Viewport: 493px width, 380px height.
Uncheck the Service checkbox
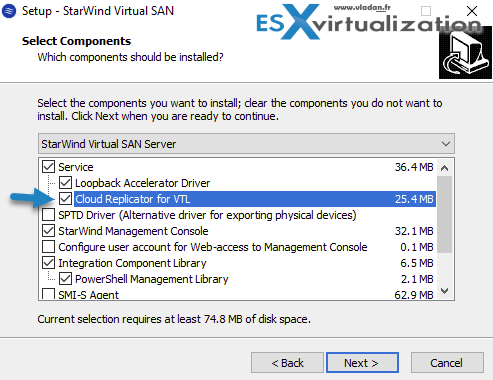[x=49, y=167]
